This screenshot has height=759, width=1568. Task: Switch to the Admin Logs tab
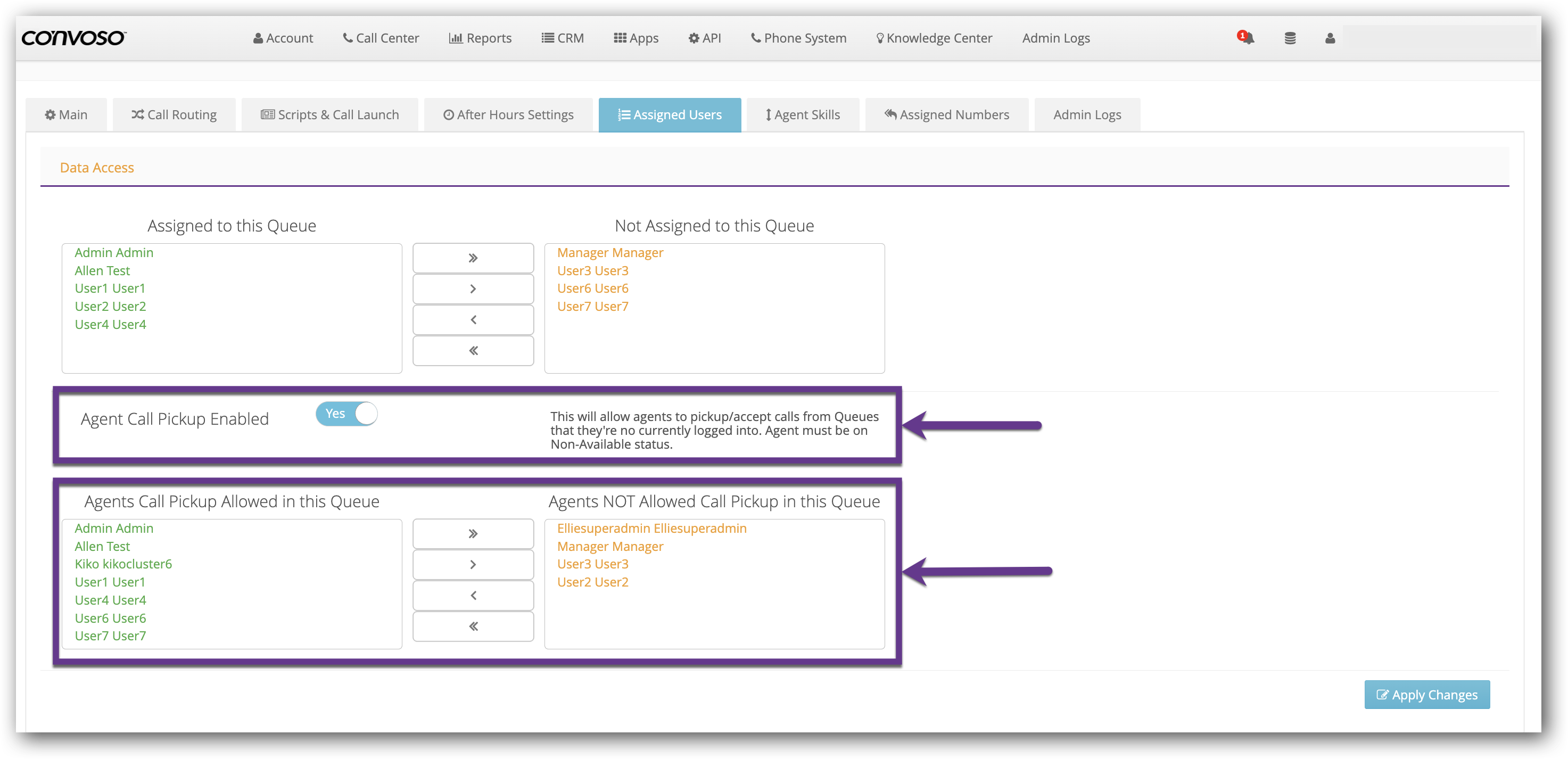(1087, 114)
